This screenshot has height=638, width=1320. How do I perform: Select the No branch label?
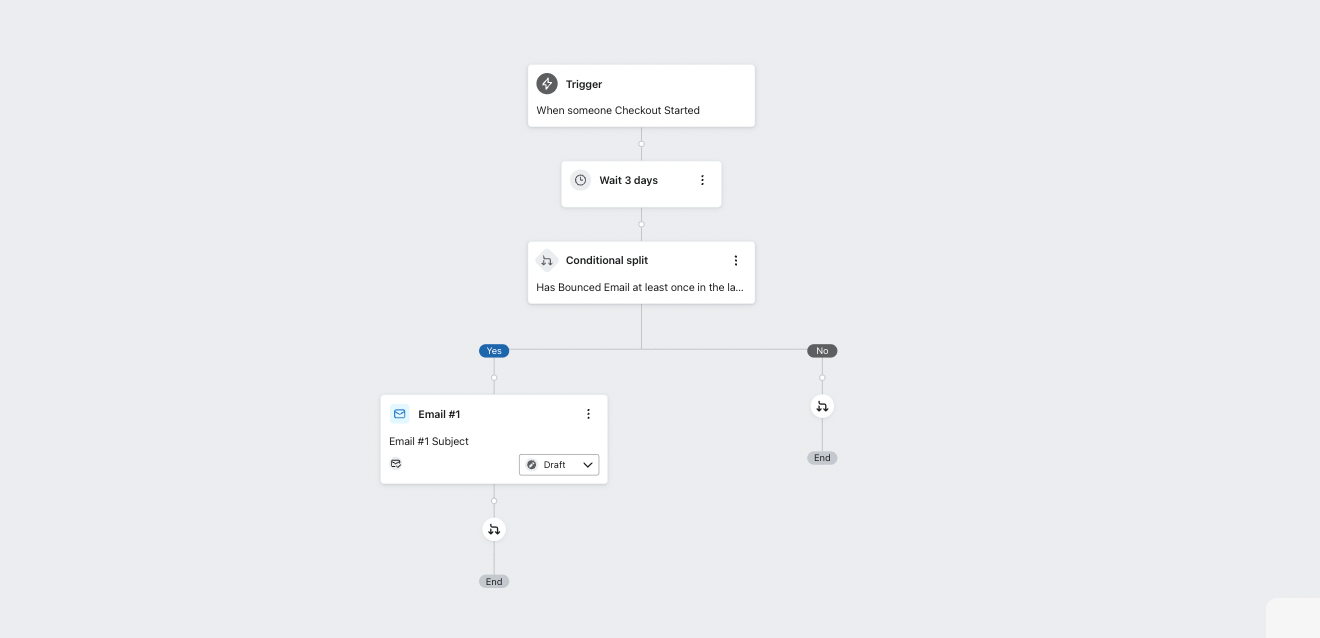click(822, 351)
